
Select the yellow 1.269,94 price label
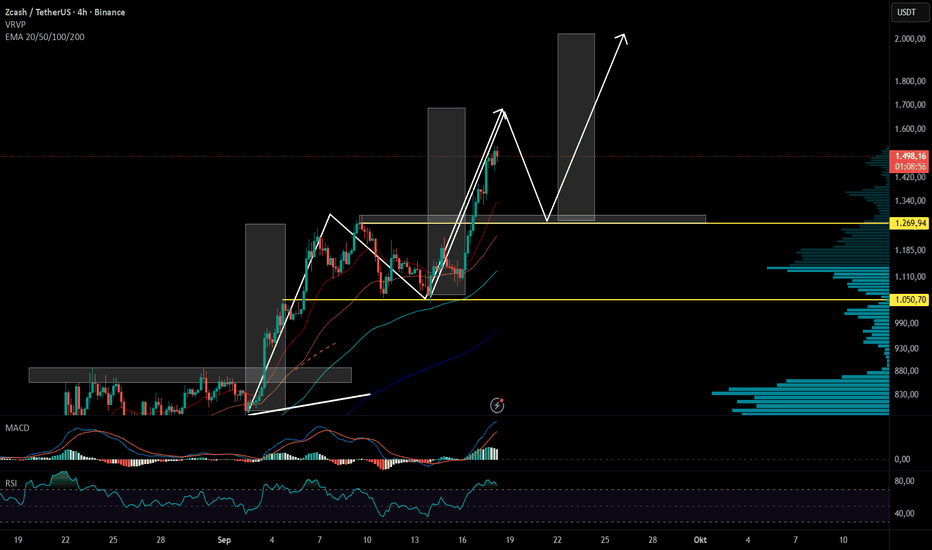coord(909,224)
